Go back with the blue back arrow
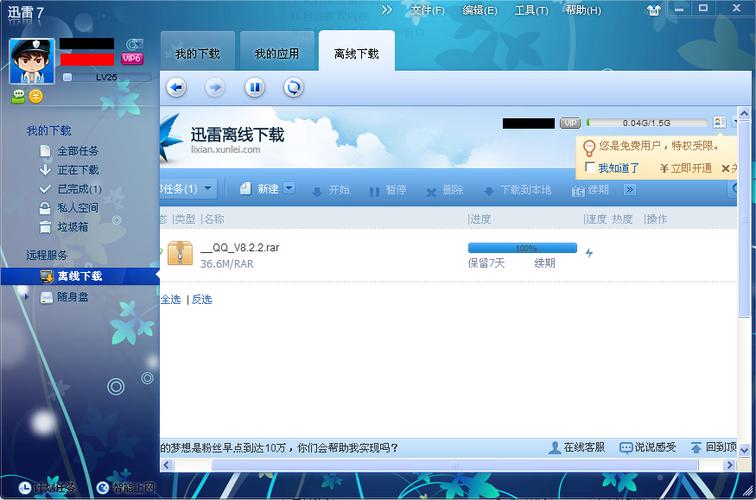This screenshot has width=756, height=500. (x=176, y=88)
